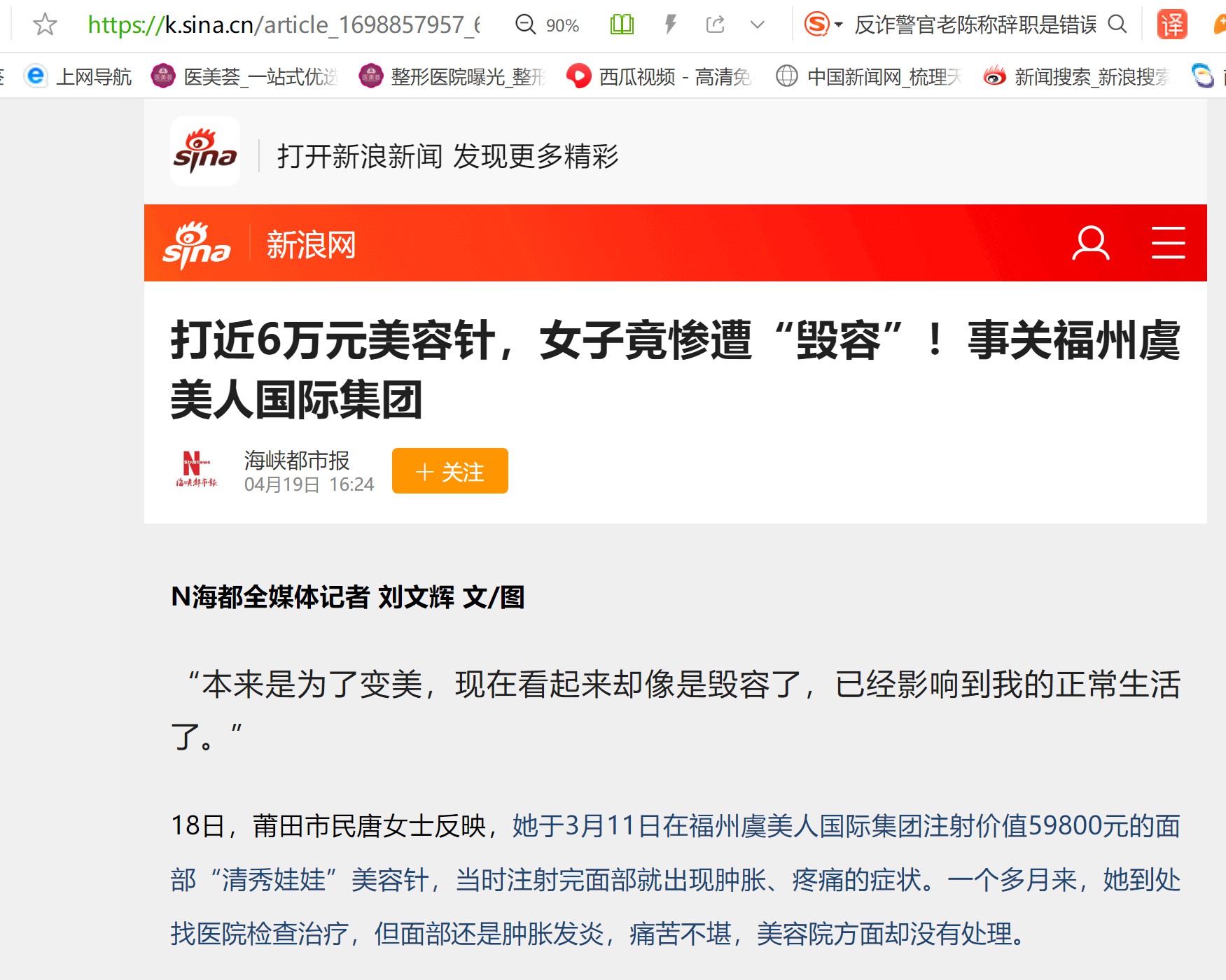Viewport: 1226px width, 980px height.
Task: Click Sina logo in red header
Action: pos(196,245)
